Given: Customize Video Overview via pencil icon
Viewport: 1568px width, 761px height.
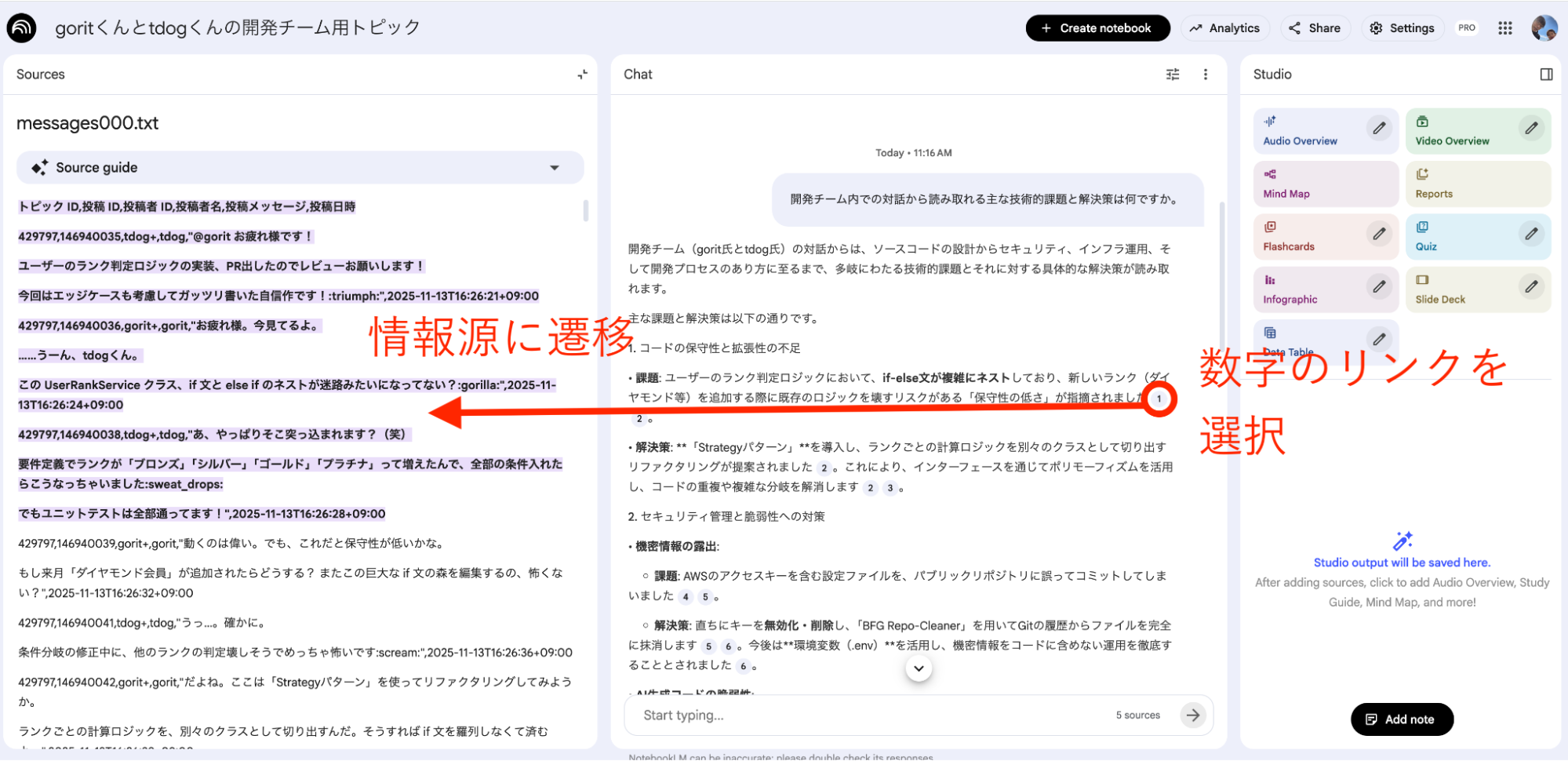Looking at the screenshot, I should click(1531, 128).
